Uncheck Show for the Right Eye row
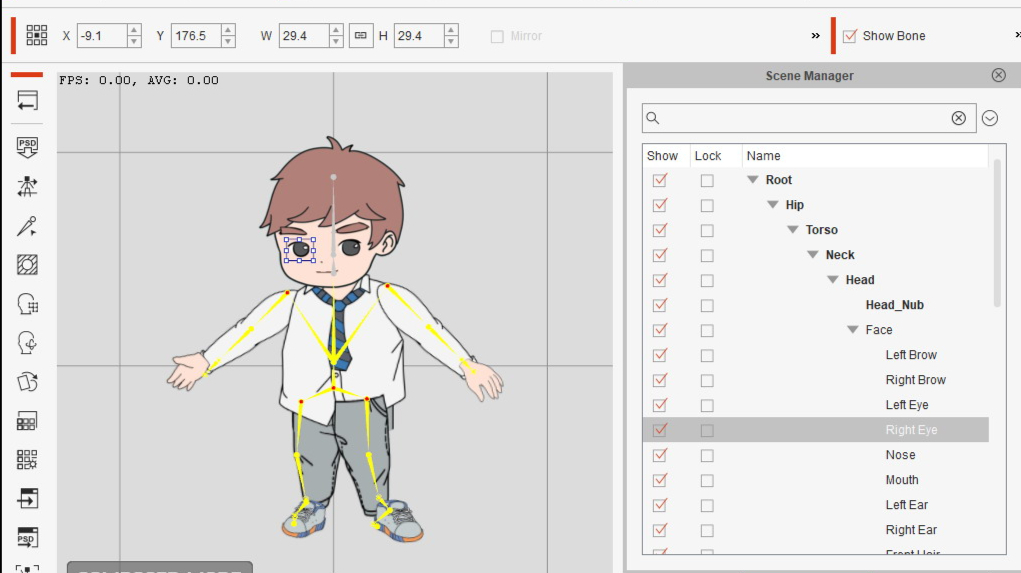 tap(660, 430)
